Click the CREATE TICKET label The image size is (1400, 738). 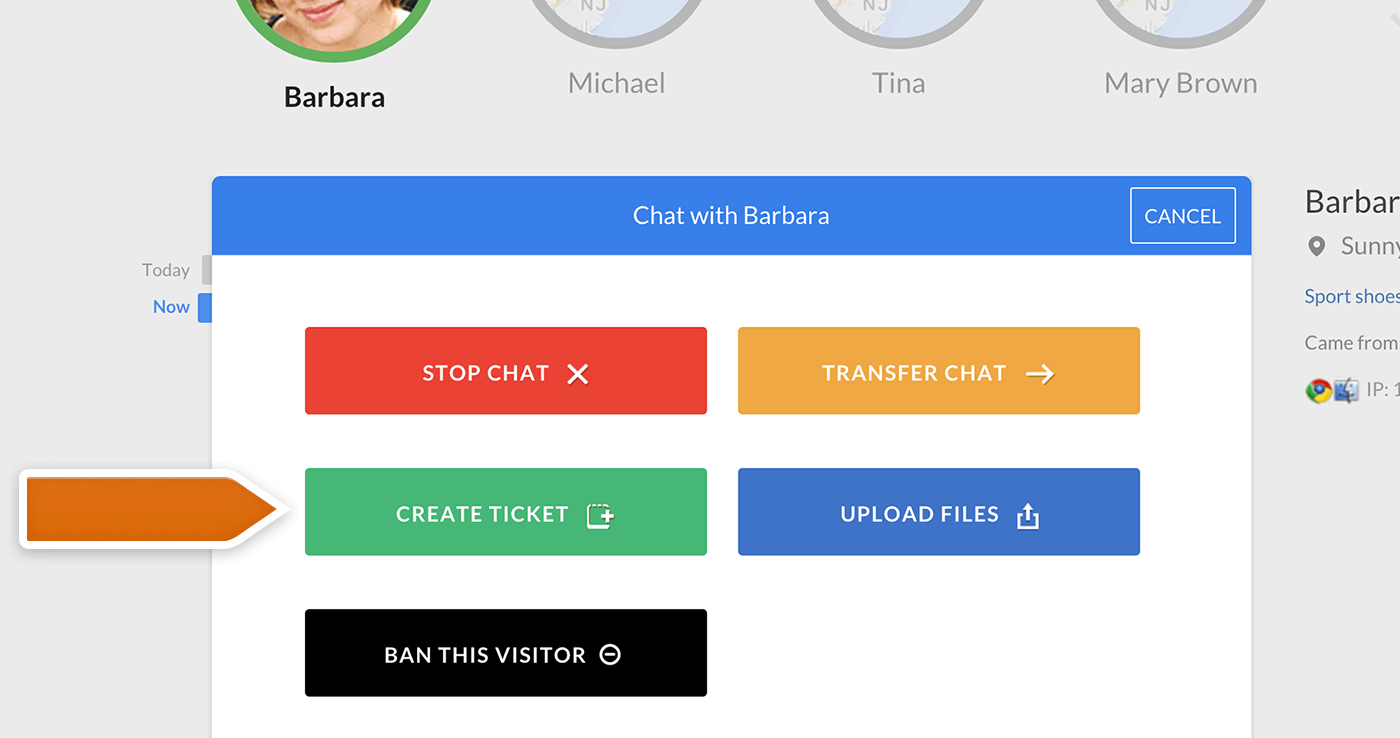point(482,514)
